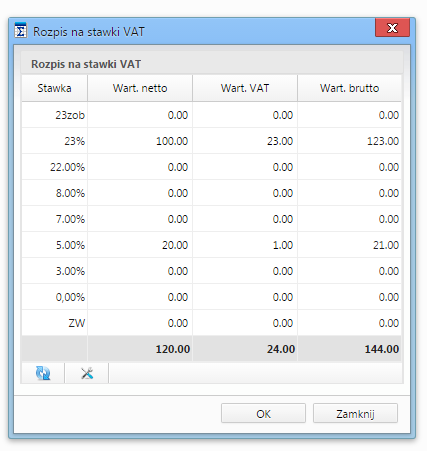
Task: Click the netto value 20.00 cell
Action: click(140, 245)
